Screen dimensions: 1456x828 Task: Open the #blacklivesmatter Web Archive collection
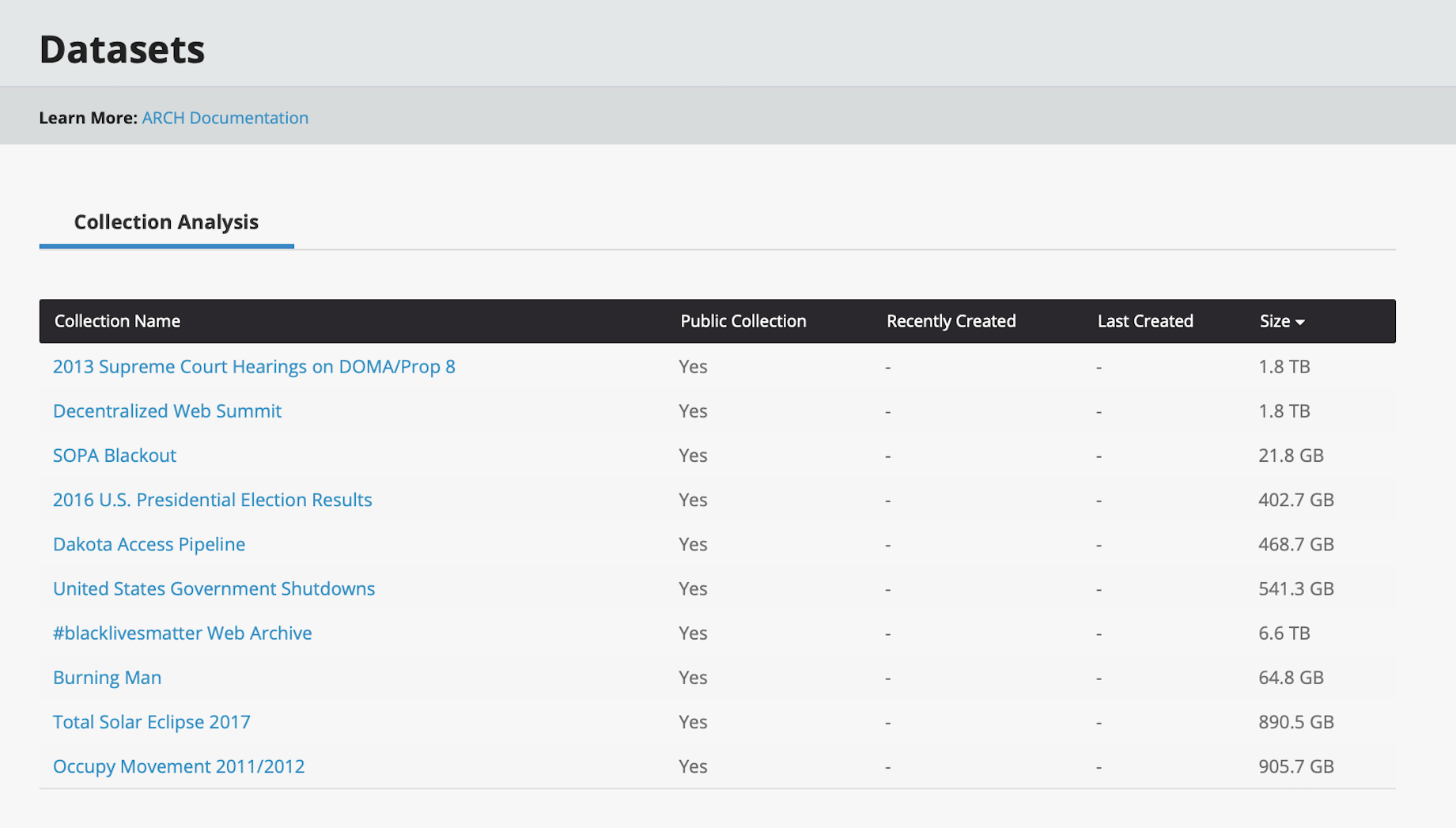click(x=182, y=633)
